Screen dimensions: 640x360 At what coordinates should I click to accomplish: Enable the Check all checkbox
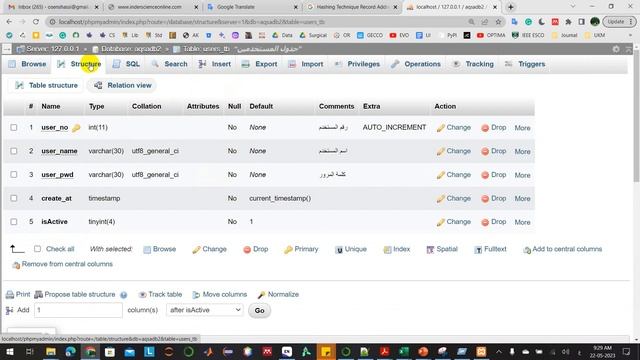pos(38,249)
